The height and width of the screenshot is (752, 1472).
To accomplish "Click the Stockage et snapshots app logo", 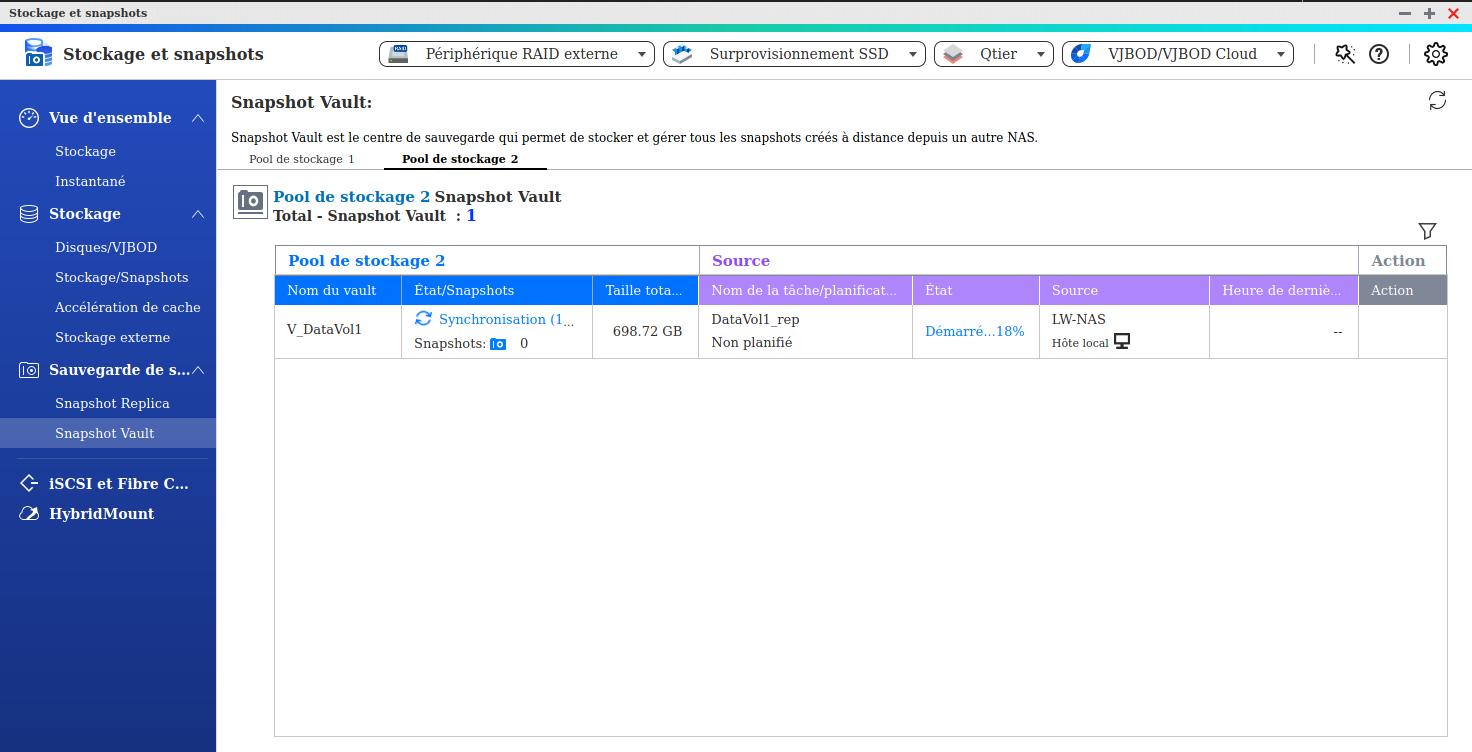I will pos(38,54).
